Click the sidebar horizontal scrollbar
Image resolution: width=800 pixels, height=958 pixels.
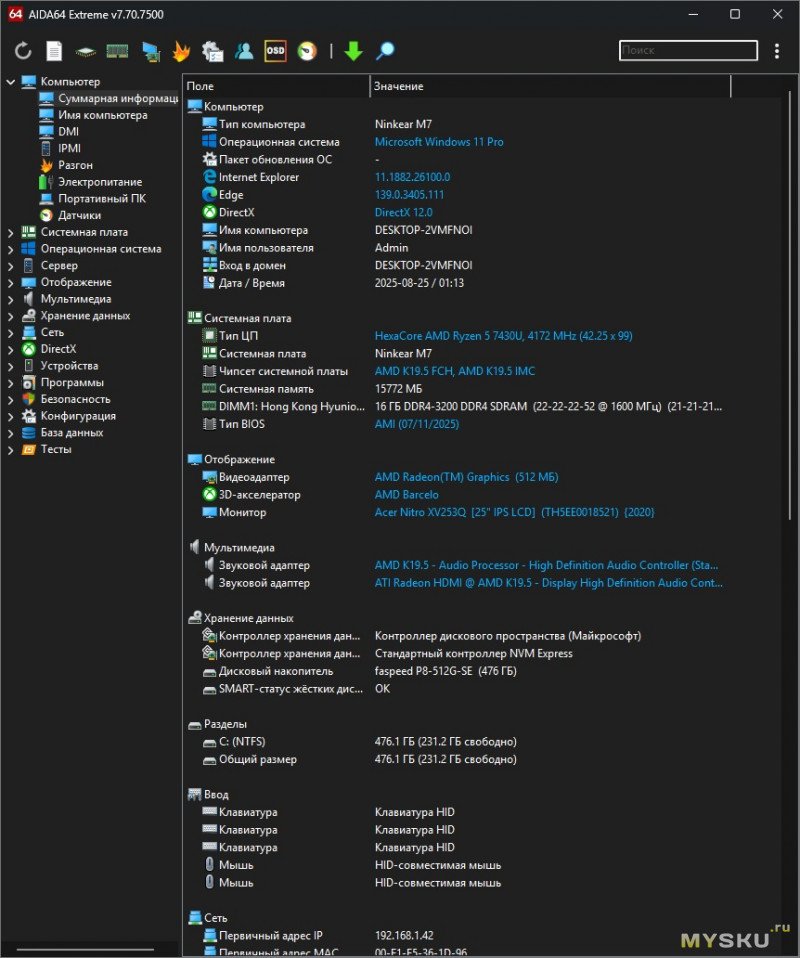86,949
